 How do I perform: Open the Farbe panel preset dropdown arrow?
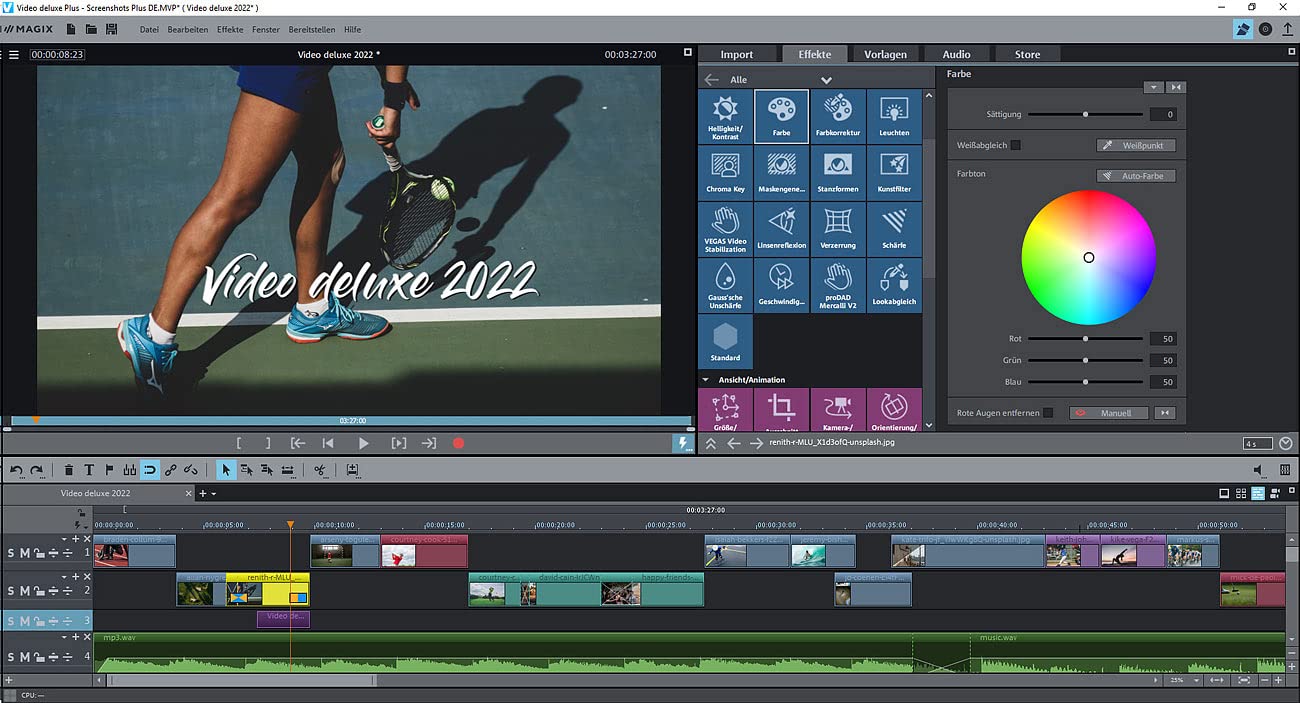pyautogui.click(x=1154, y=88)
